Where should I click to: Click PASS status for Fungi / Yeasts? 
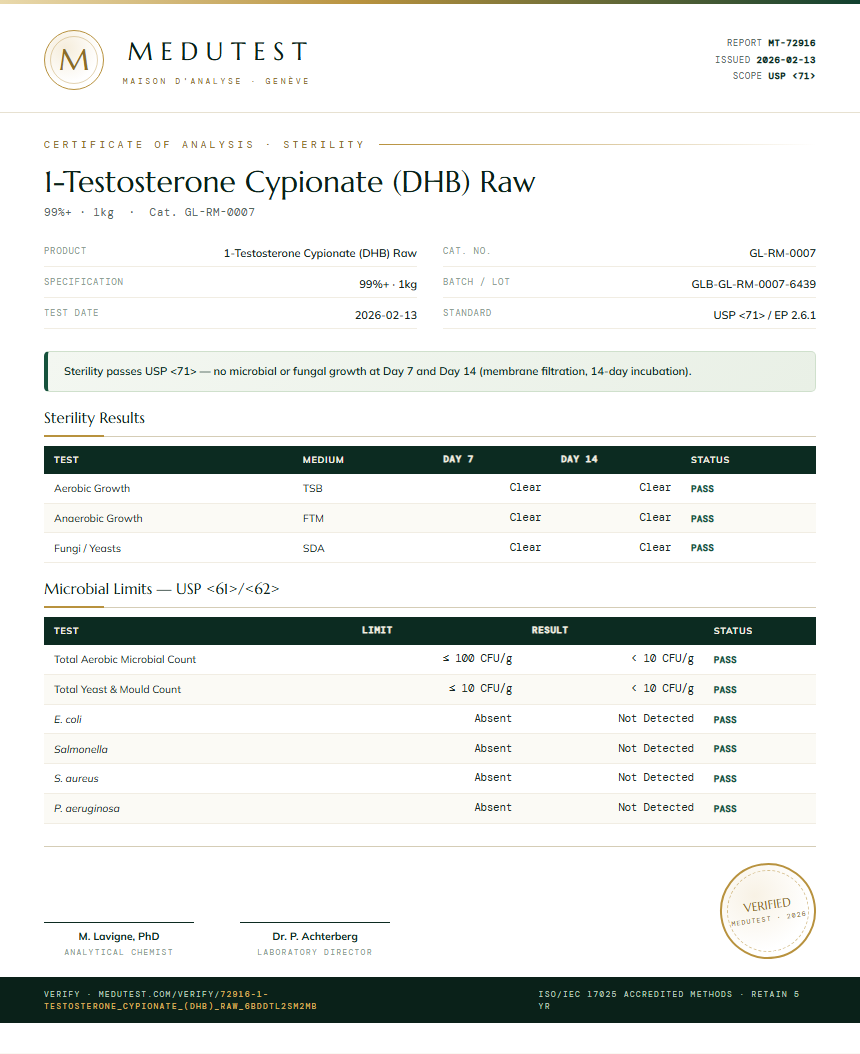tap(702, 548)
